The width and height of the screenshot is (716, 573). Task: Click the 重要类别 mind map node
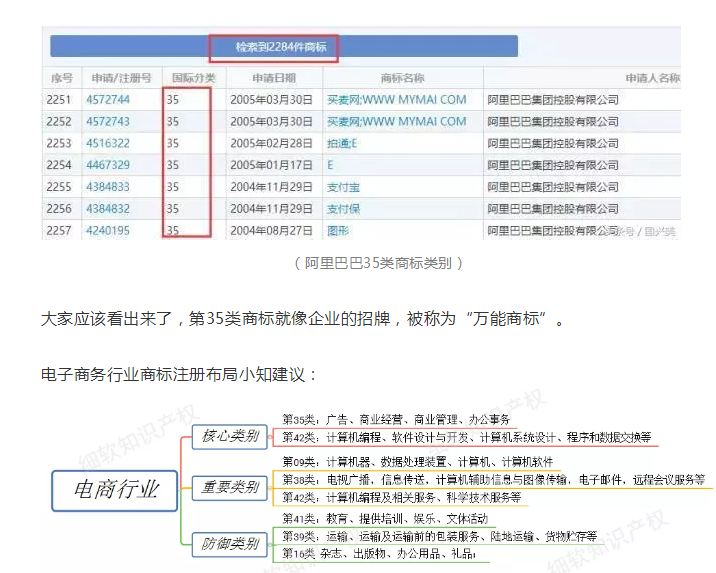click(x=230, y=488)
